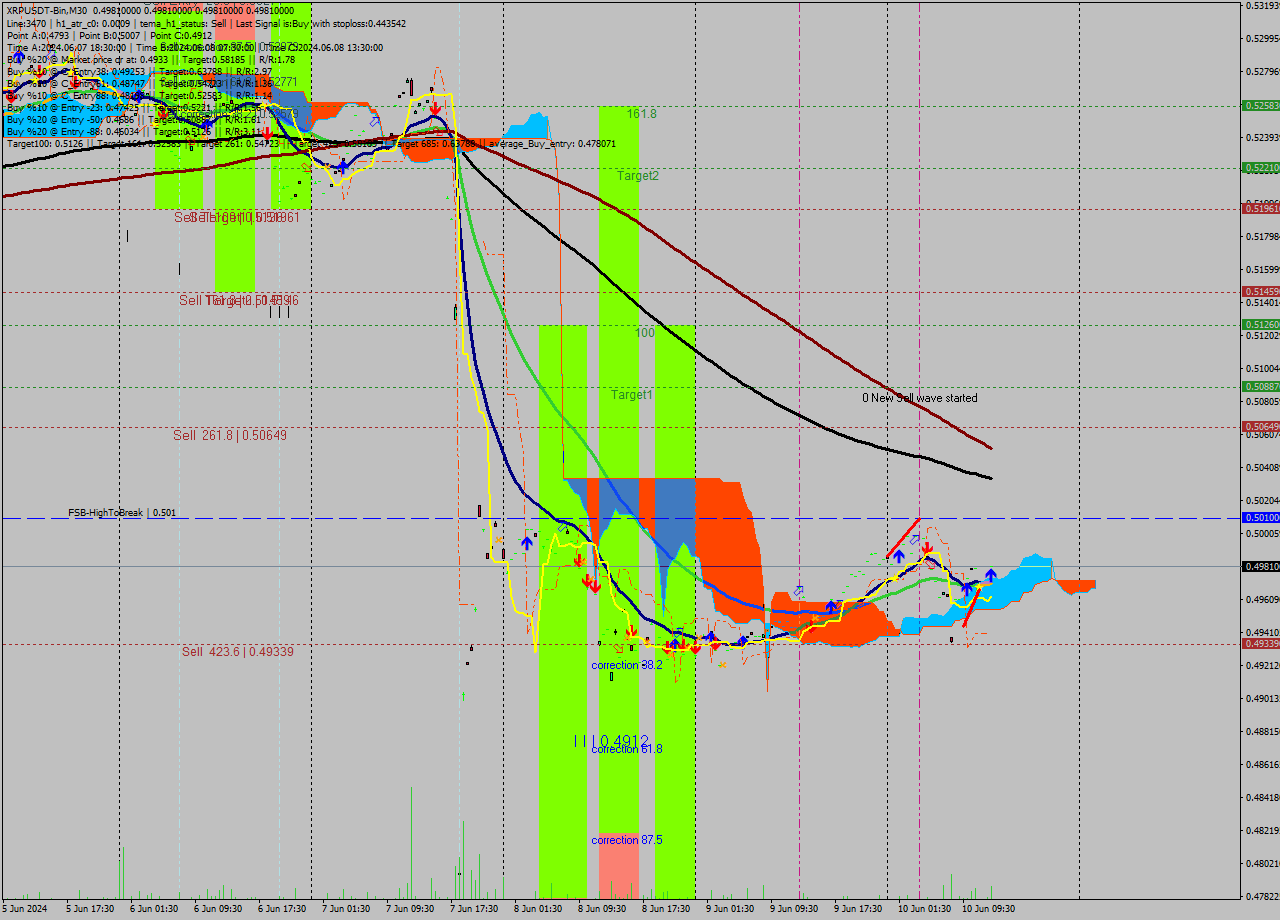The height and width of the screenshot is (920, 1280).
Task: Click the 'average_Buy_entry: 0.478071' text
Action: click(x=550, y=144)
